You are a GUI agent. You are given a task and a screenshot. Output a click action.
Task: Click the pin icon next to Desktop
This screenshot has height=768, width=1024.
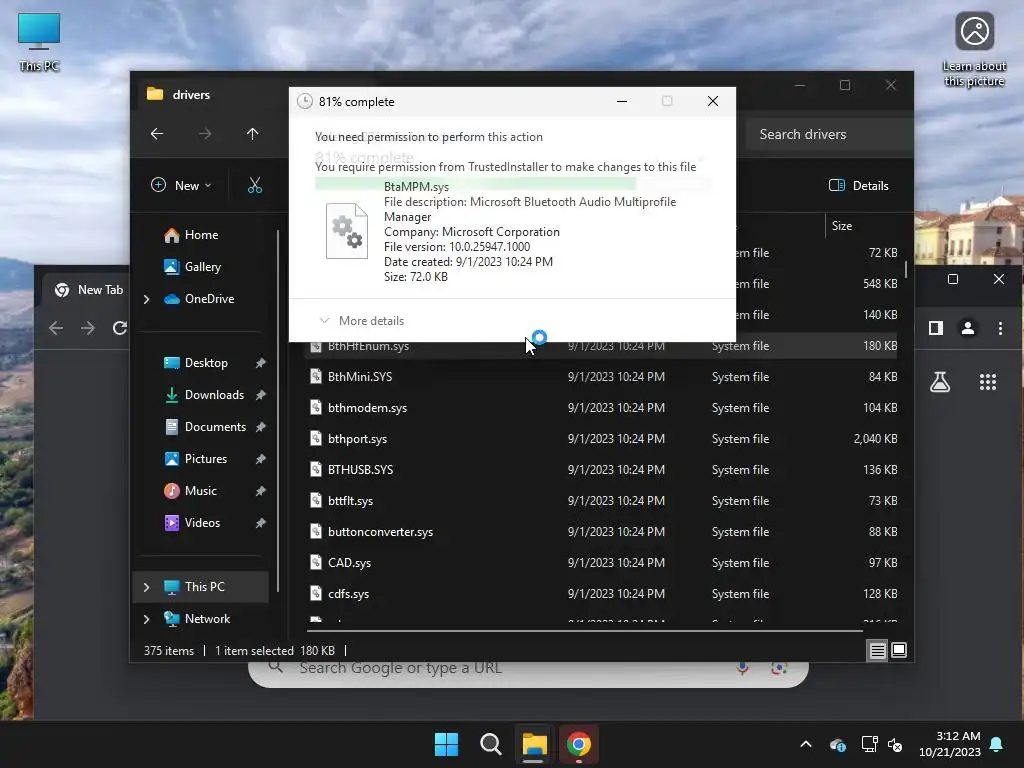tap(261, 362)
